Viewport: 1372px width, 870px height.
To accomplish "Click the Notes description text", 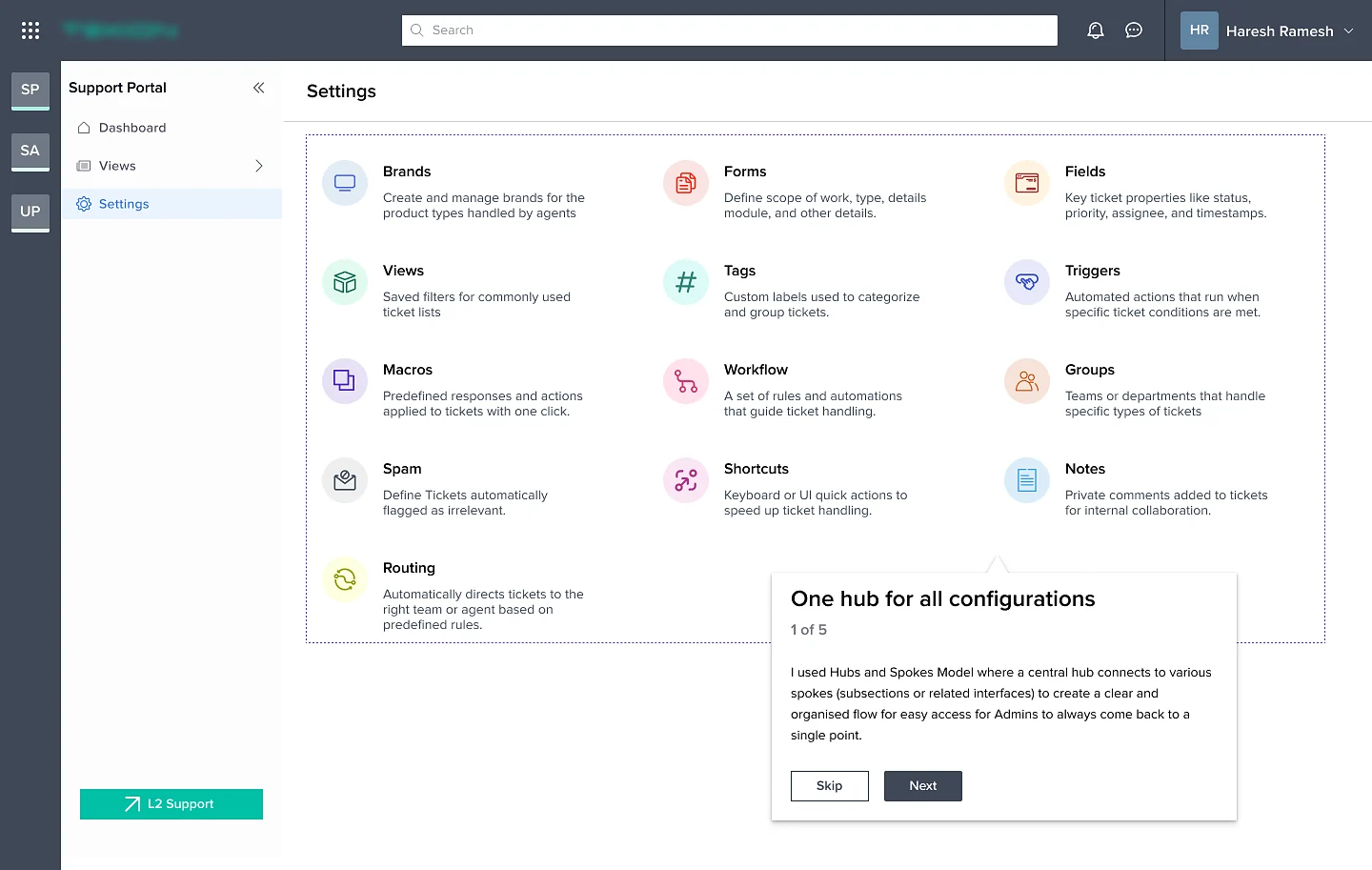I will pos(1166,503).
